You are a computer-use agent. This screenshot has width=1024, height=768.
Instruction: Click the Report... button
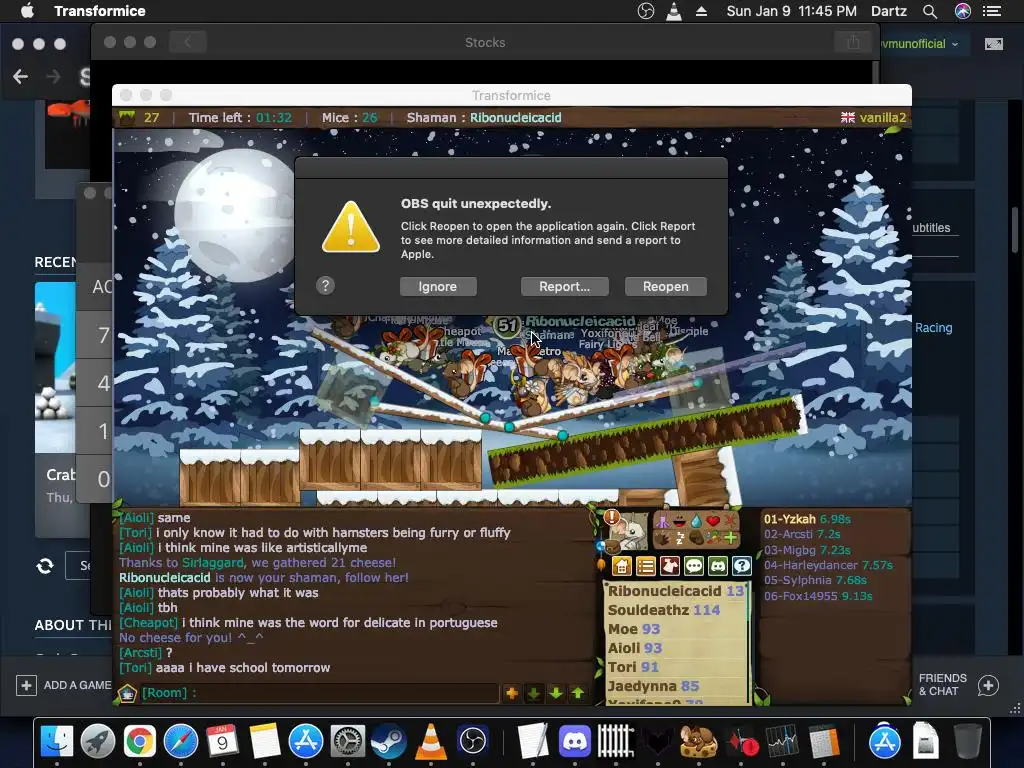coord(564,287)
